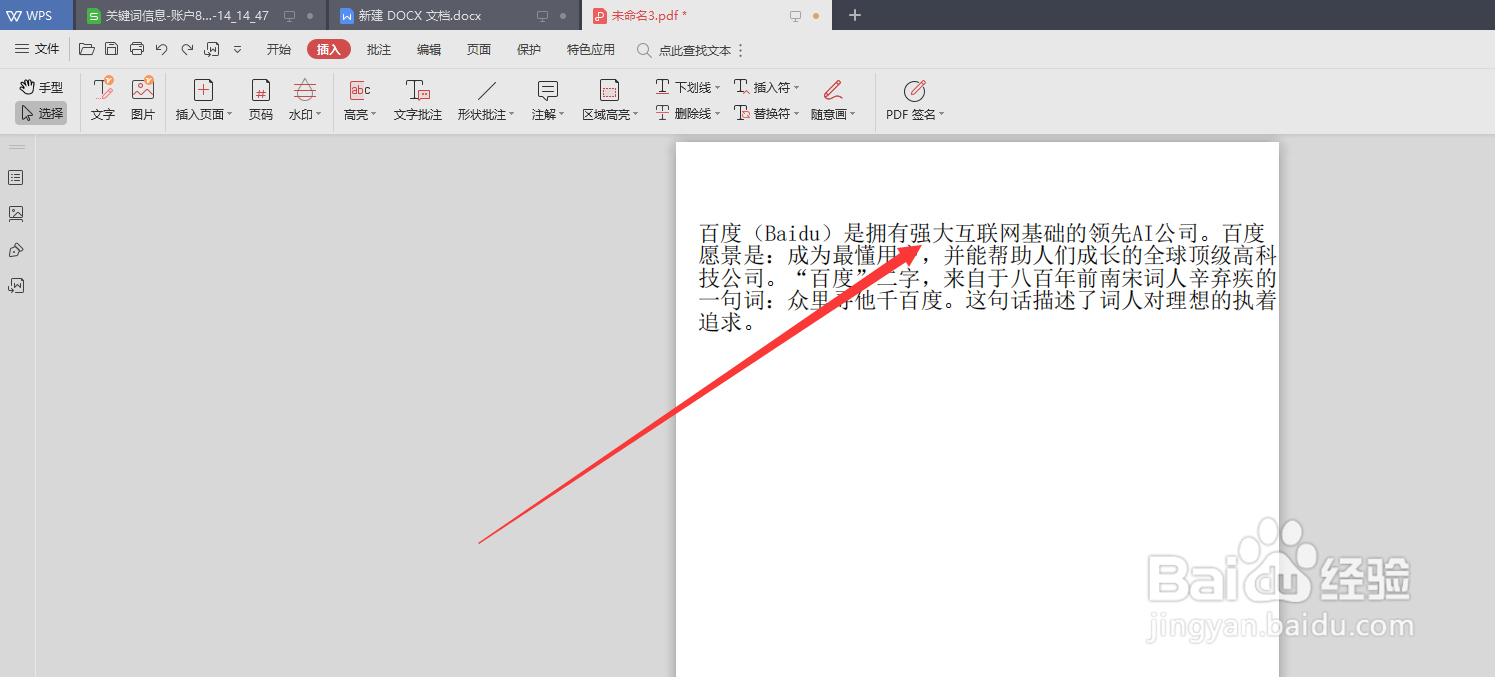Open the 页面 tab
1495x677 pixels.
coord(479,49)
